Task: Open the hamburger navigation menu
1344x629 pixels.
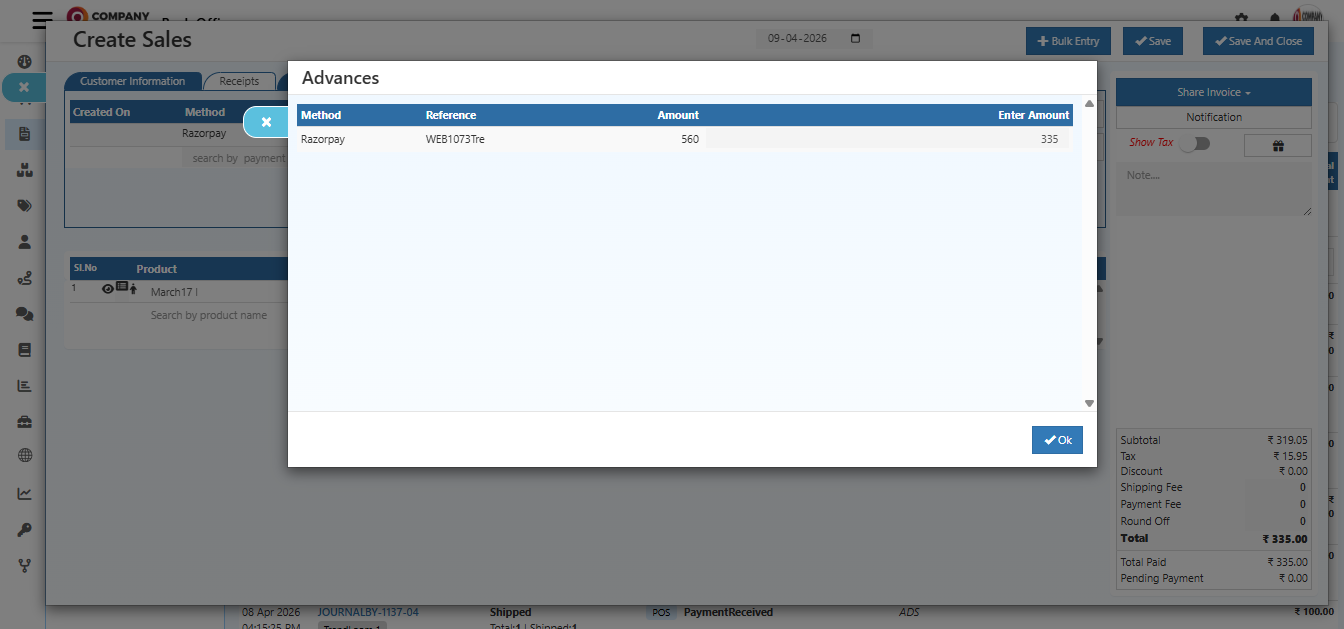Action: pyautogui.click(x=41, y=20)
